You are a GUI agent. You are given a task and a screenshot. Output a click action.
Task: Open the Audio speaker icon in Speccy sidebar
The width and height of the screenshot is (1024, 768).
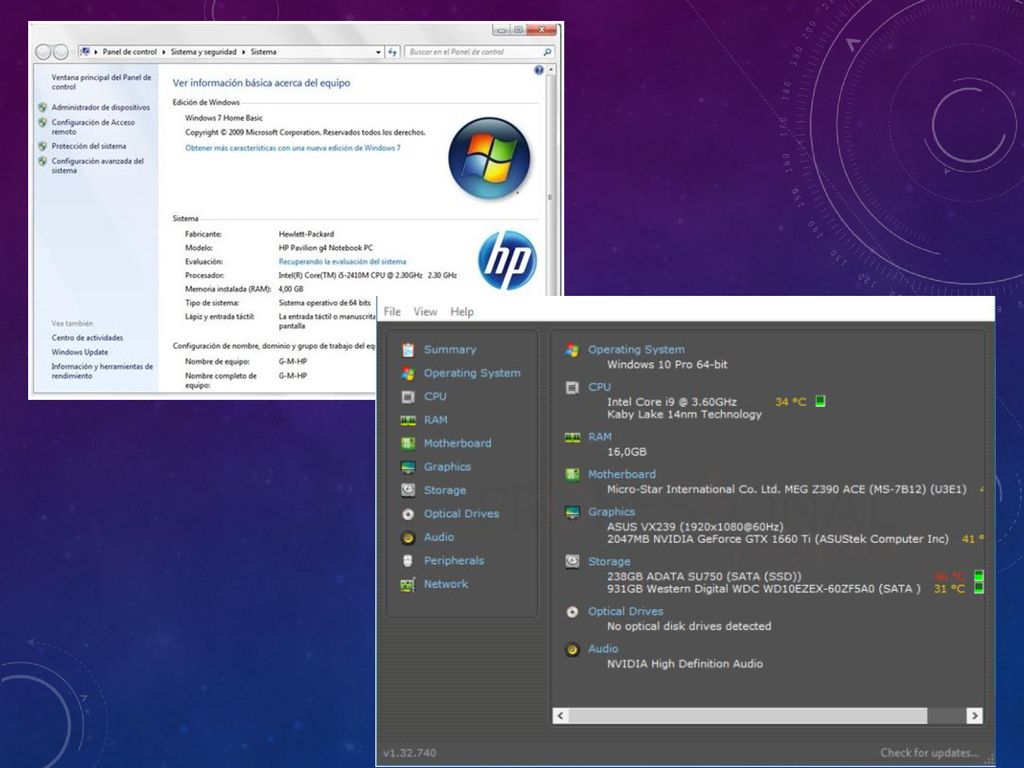(408, 538)
